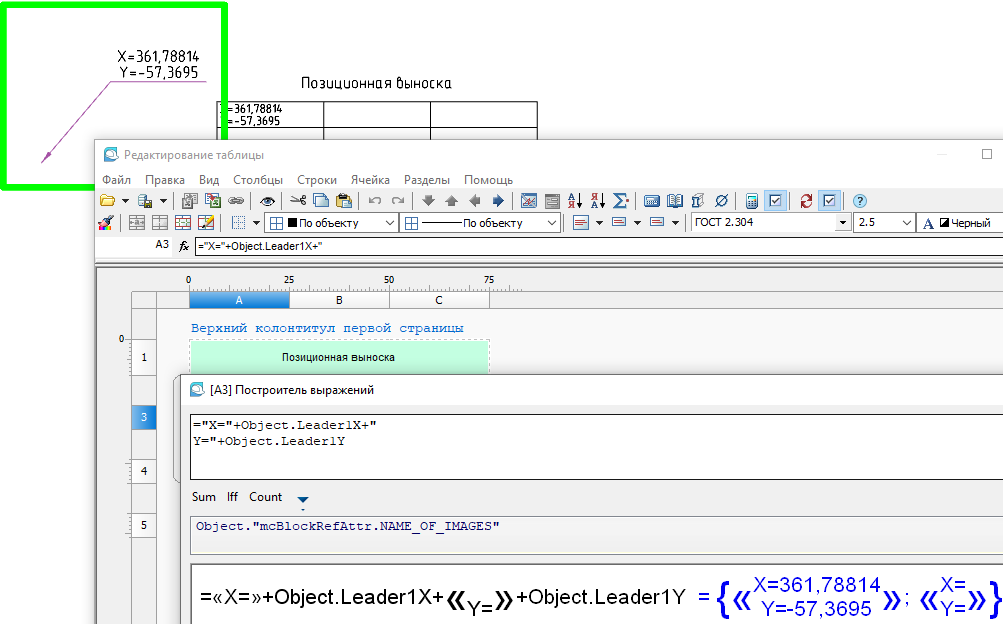Click the cut (scissors) icon
Screen dimensions: 1003x624
tap(297, 201)
